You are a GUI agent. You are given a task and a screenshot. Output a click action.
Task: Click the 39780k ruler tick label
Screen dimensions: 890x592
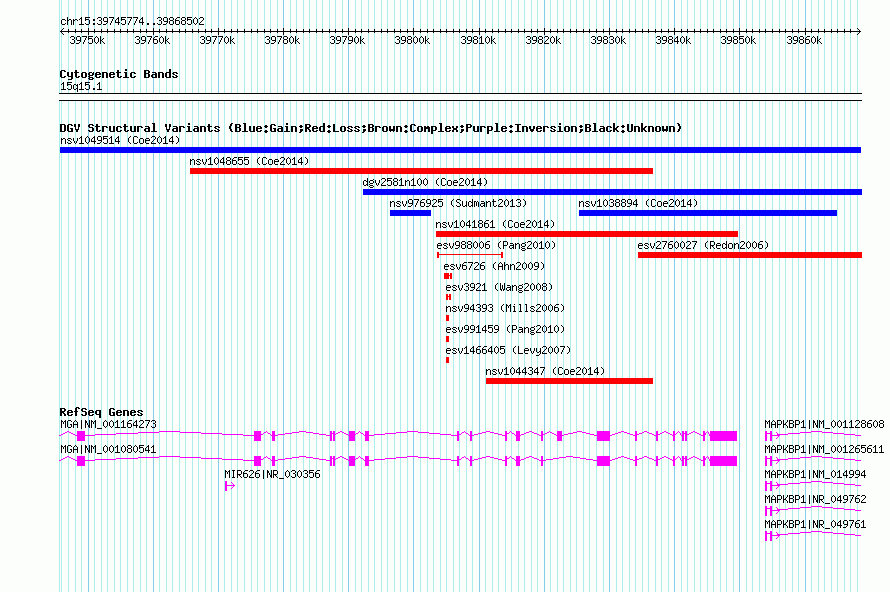click(282, 40)
